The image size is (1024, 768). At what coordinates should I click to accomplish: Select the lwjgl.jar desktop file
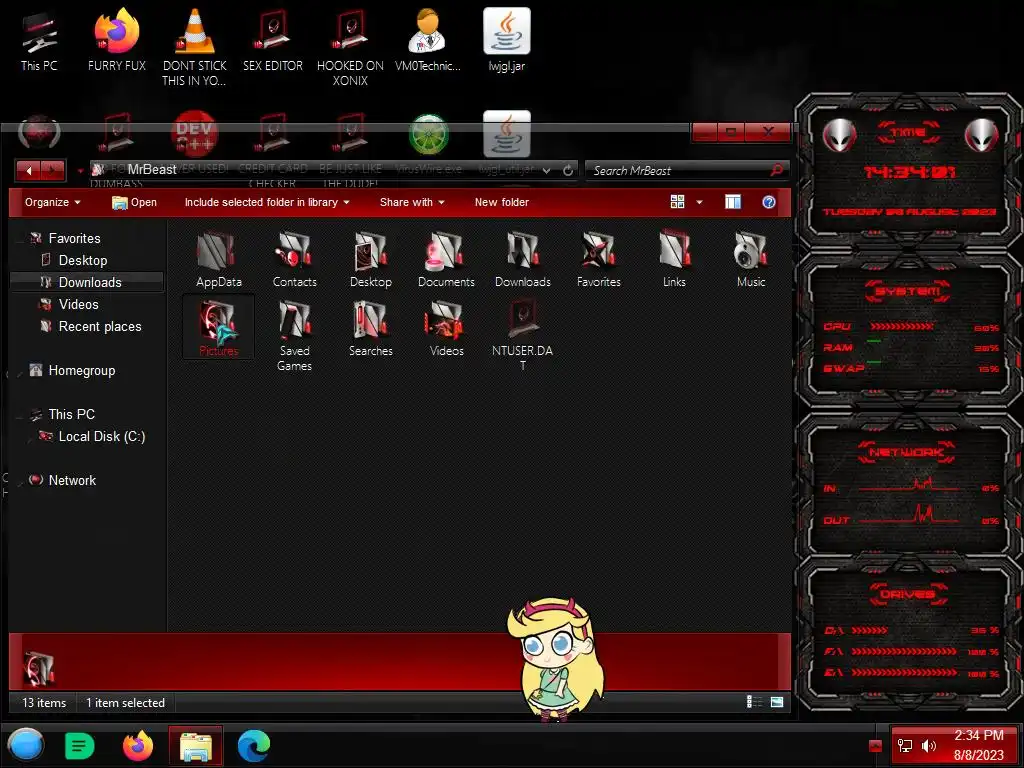tap(507, 40)
